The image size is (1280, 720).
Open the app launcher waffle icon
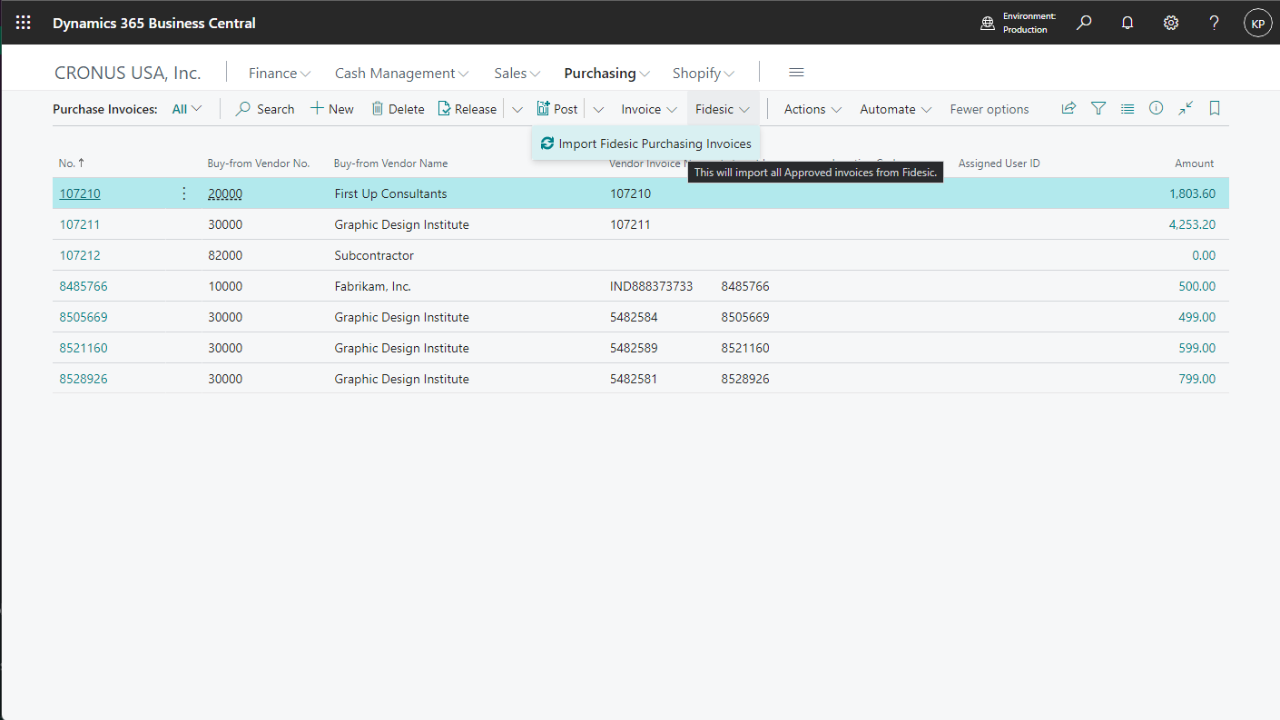point(23,22)
